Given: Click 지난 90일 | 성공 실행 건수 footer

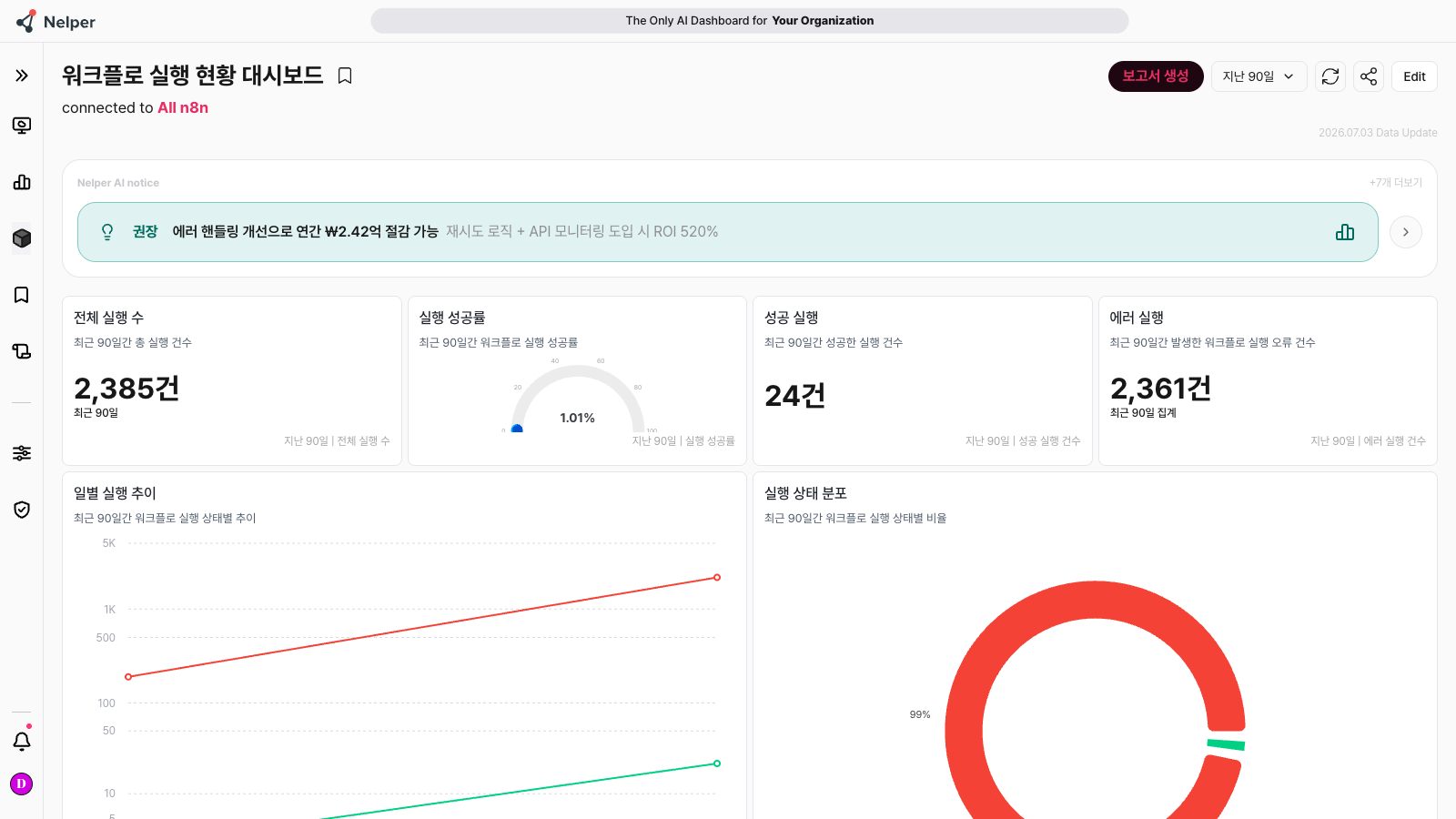Looking at the screenshot, I should click(1023, 441).
